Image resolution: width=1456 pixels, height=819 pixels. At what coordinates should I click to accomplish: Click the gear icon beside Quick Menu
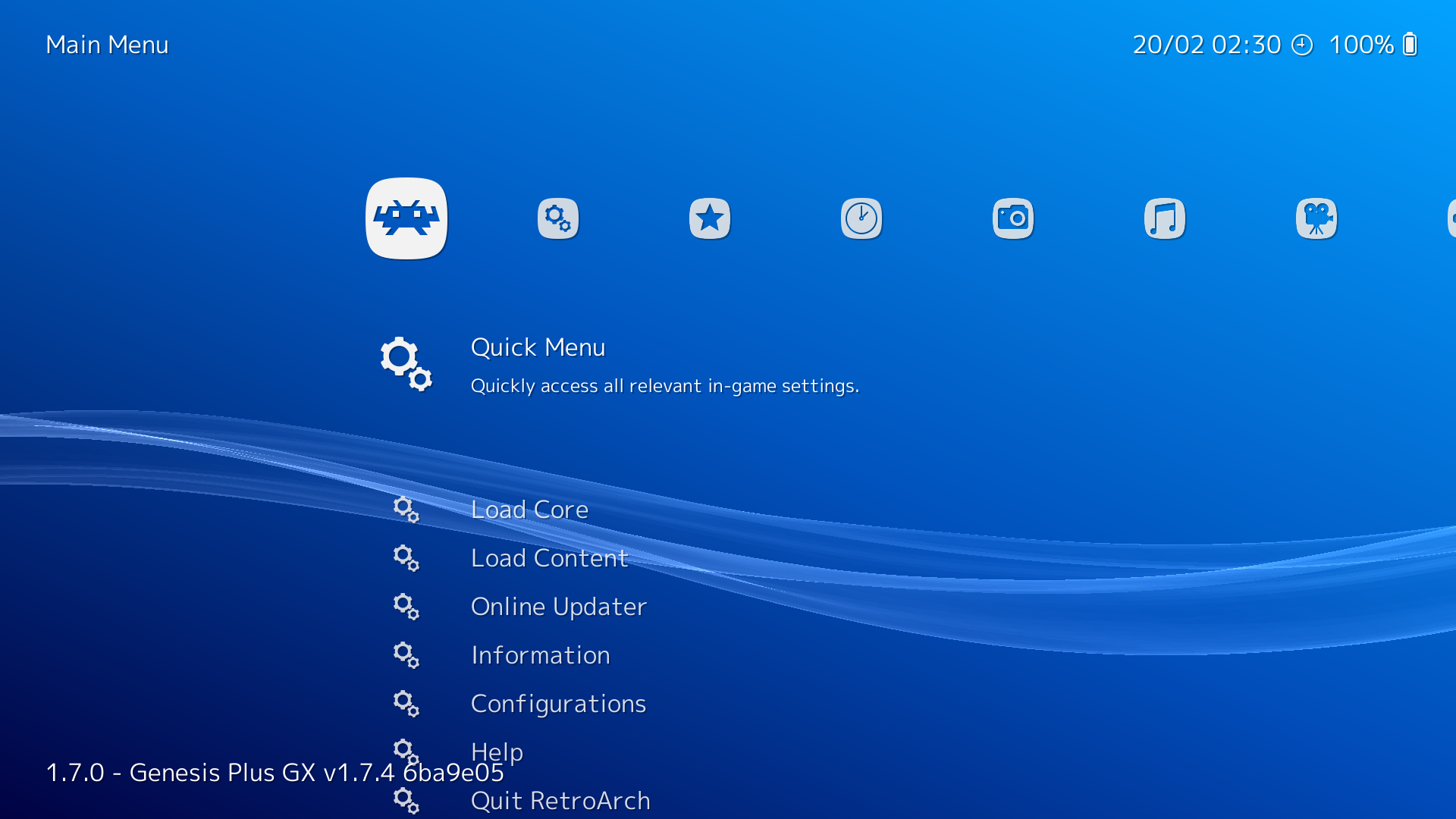[406, 364]
